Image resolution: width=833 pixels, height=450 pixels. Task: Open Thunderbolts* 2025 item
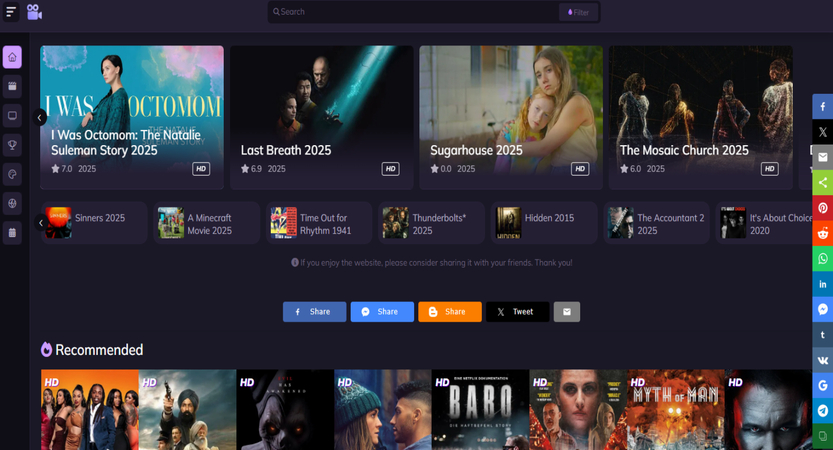(x=431, y=223)
